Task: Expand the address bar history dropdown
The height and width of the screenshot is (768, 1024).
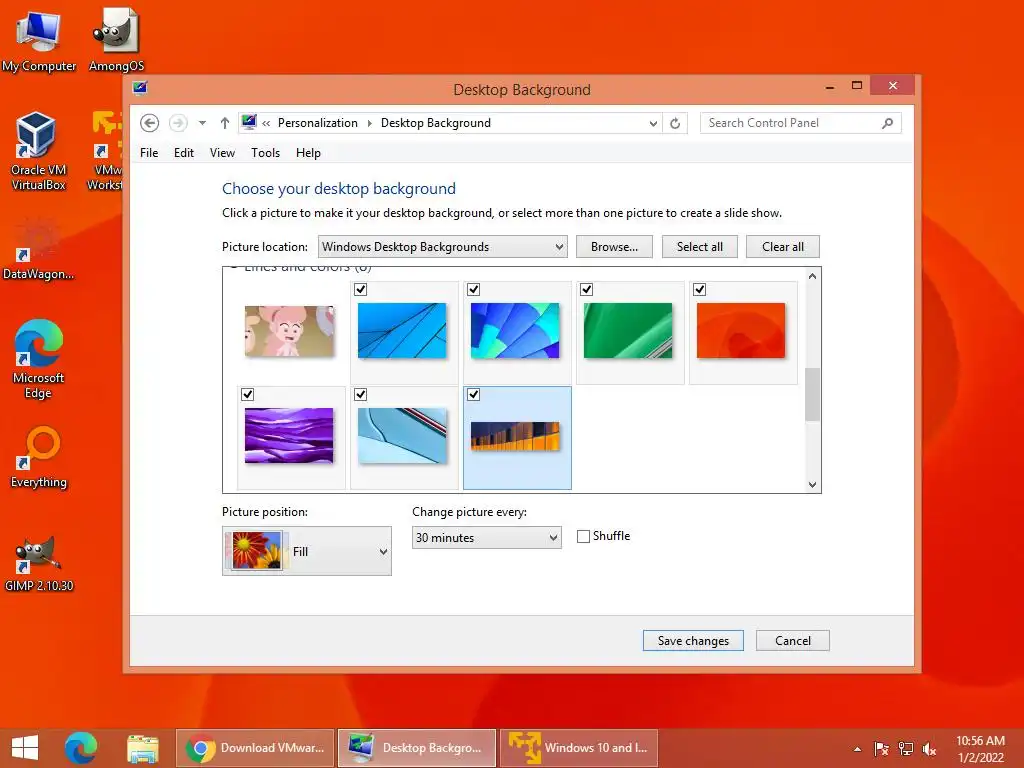Action: 652,123
